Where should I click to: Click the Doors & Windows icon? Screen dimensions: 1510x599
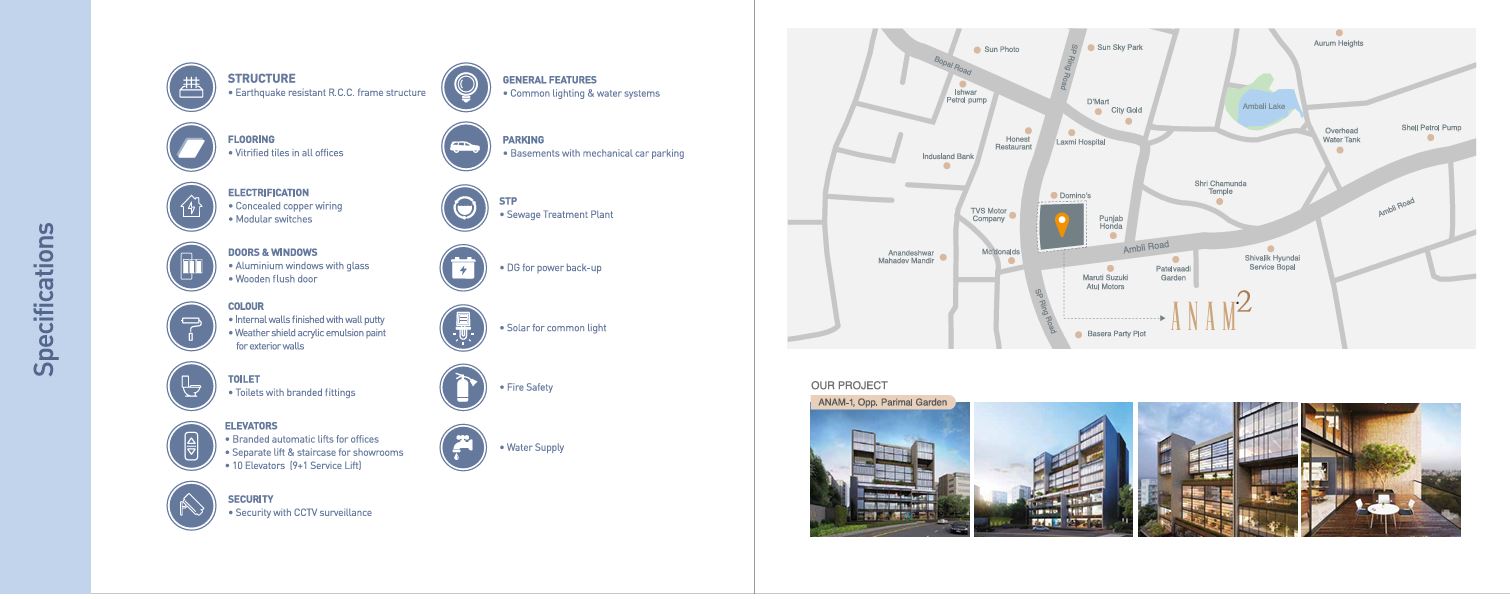pos(190,266)
